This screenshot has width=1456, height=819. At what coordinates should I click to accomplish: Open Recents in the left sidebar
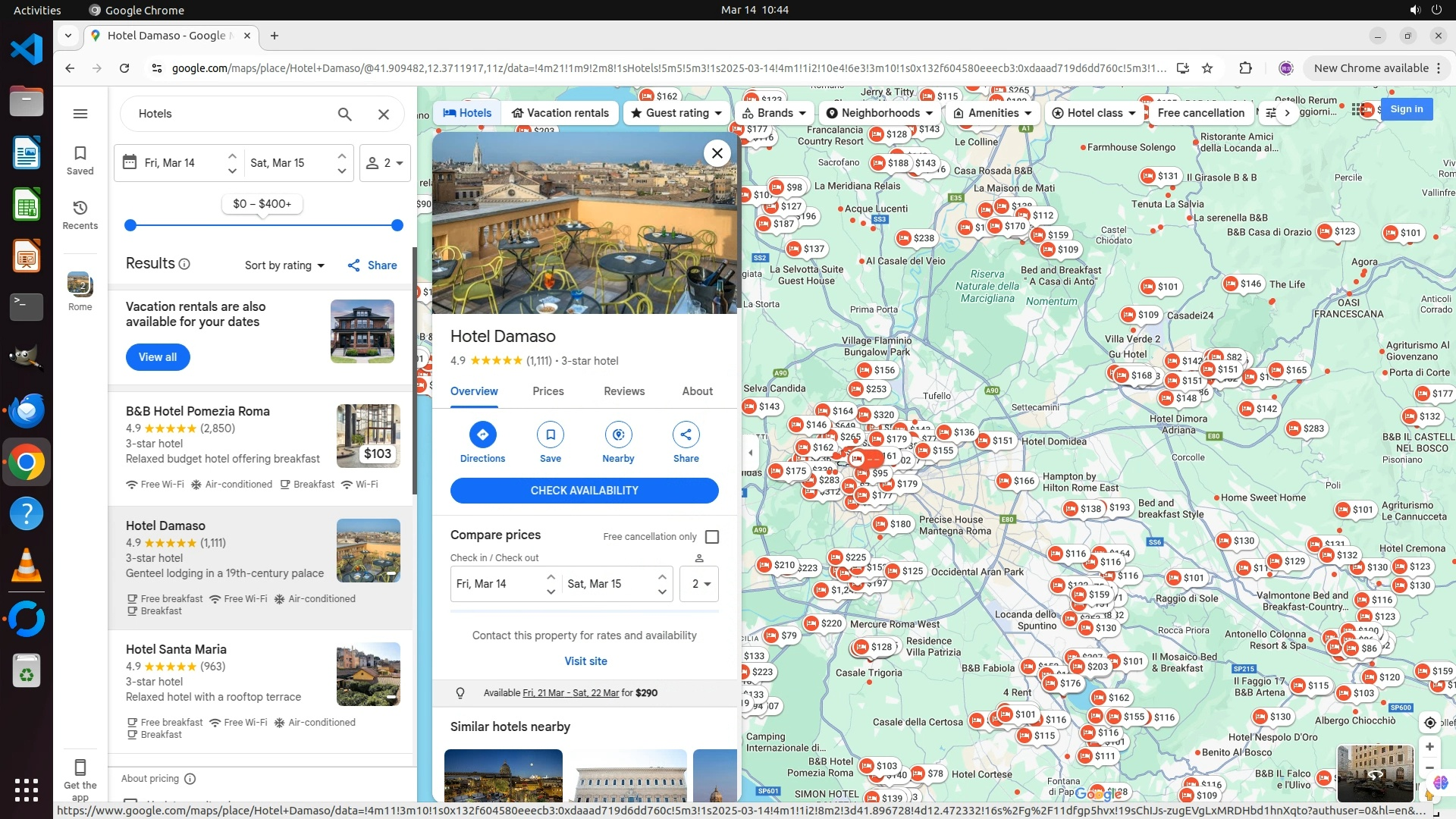point(80,215)
